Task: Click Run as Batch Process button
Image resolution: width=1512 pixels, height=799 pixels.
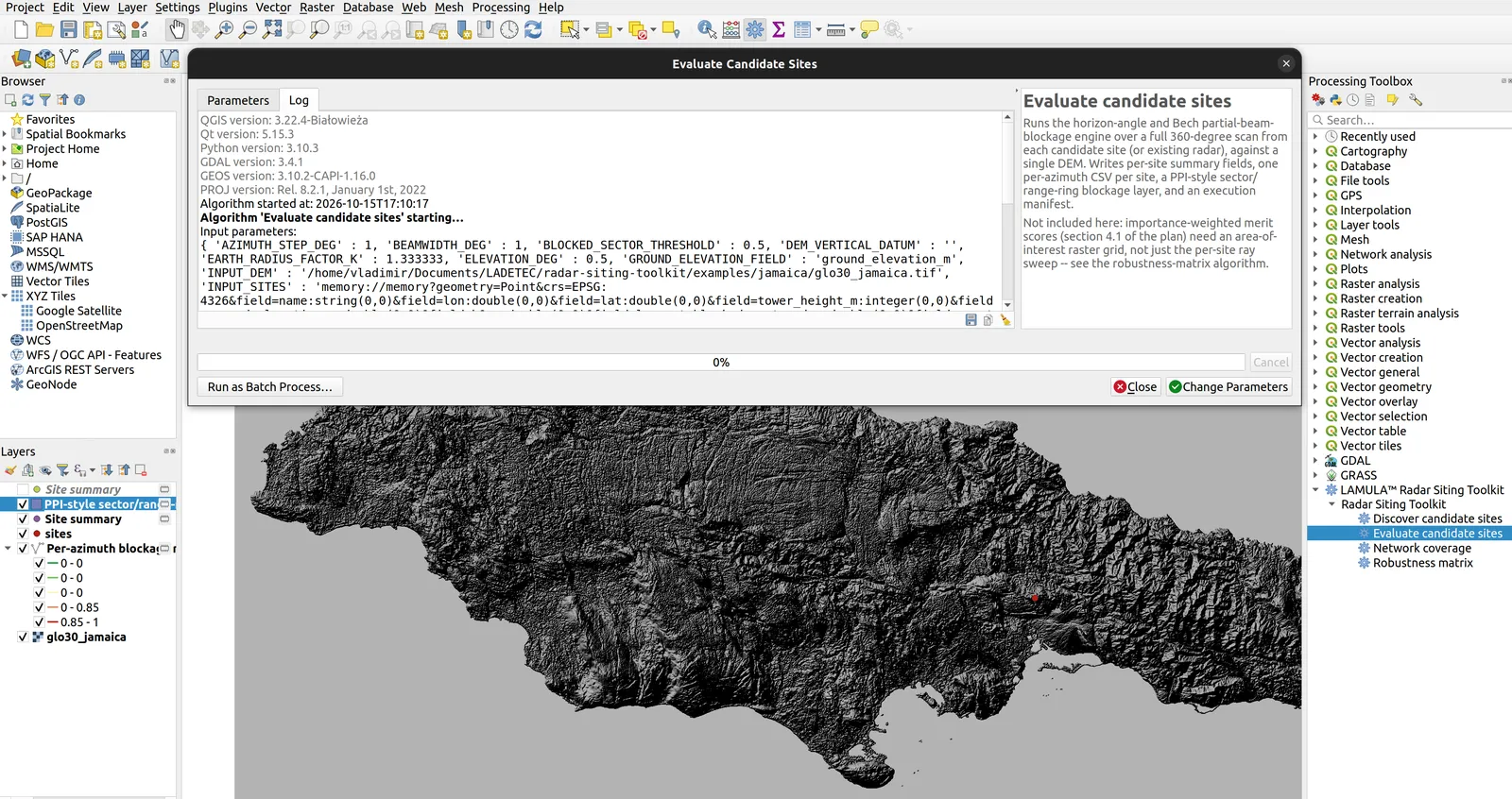Action: pyautogui.click(x=269, y=387)
